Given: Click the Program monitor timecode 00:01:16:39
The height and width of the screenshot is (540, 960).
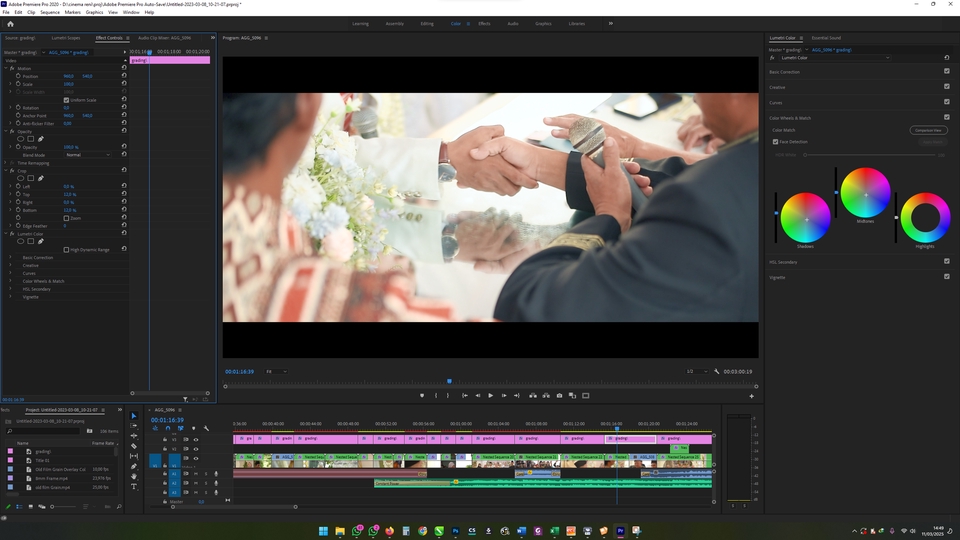Looking at the screenshot, I should (239, 372).
